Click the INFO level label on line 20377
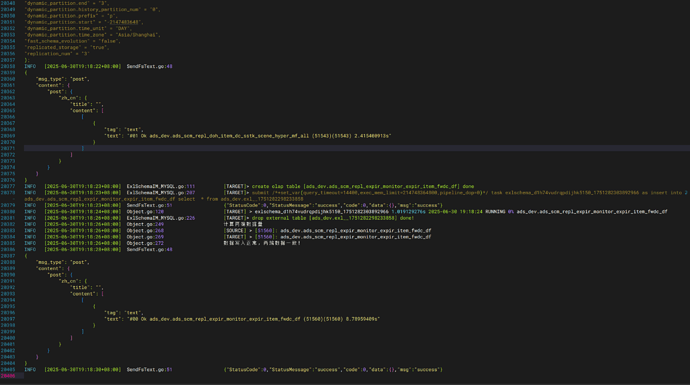The width and height of the screenshot is (690, 385). pyautogui.click(x=30, y=187)
